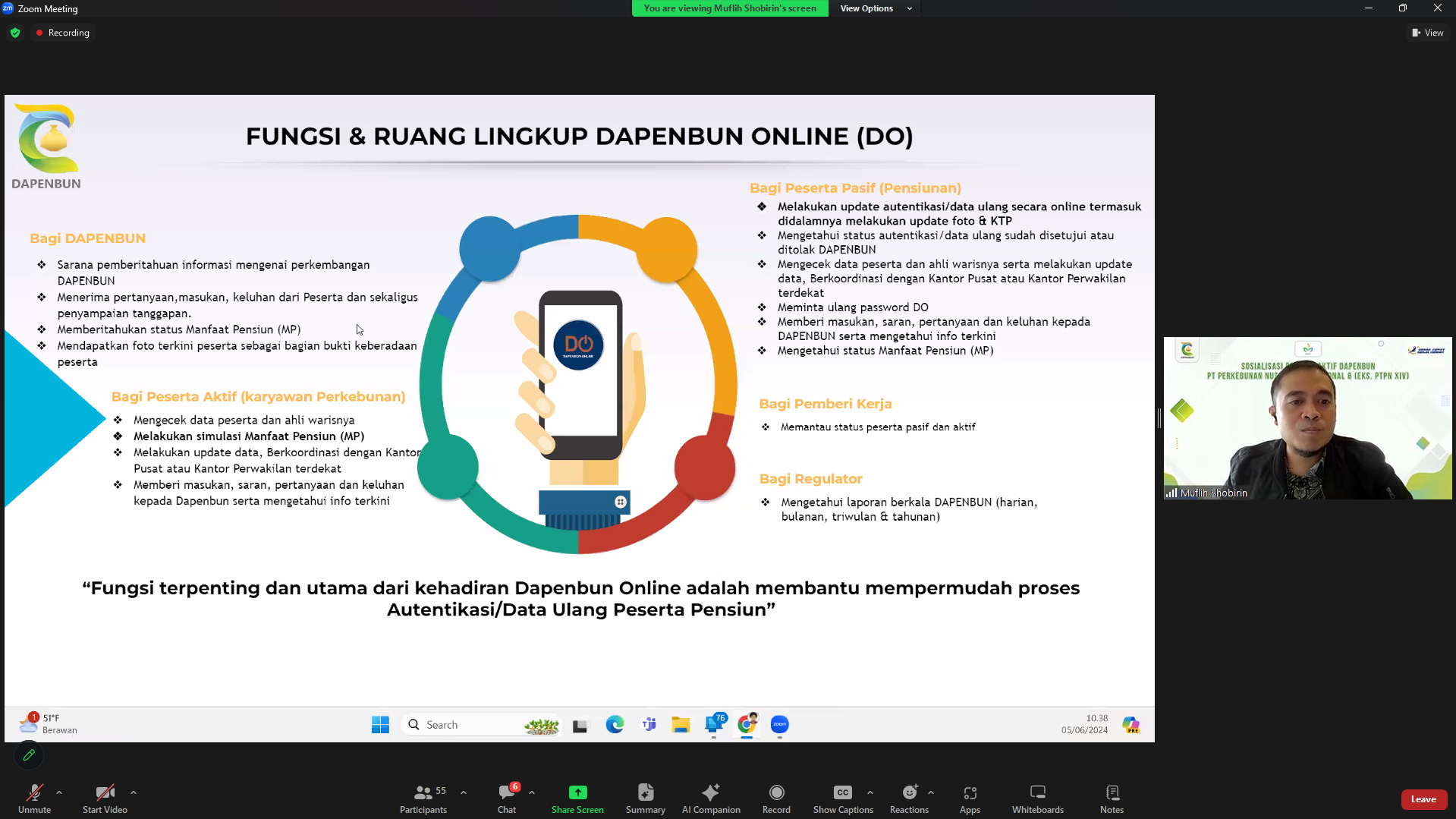Viewport: 1456px width, 819px height.
Task: Open Microsoft Teams on shared taskbar
Action: [649, 725]
